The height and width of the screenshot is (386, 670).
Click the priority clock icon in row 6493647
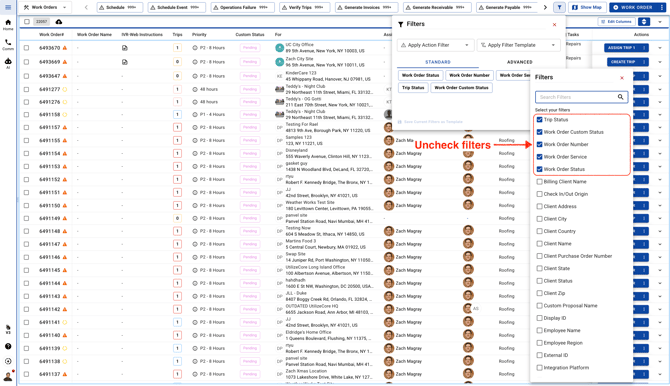click(x=195, y=76)
